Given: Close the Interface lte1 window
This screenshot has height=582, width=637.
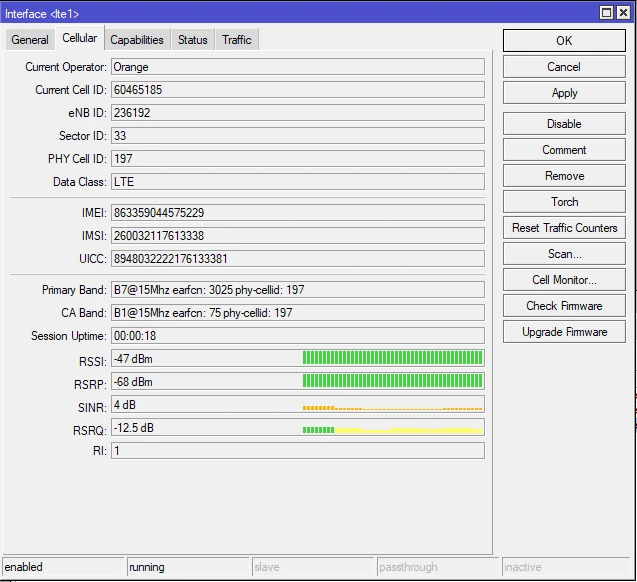Looking at the screenshot, I should pyautogui.click(x=623, y=13).
